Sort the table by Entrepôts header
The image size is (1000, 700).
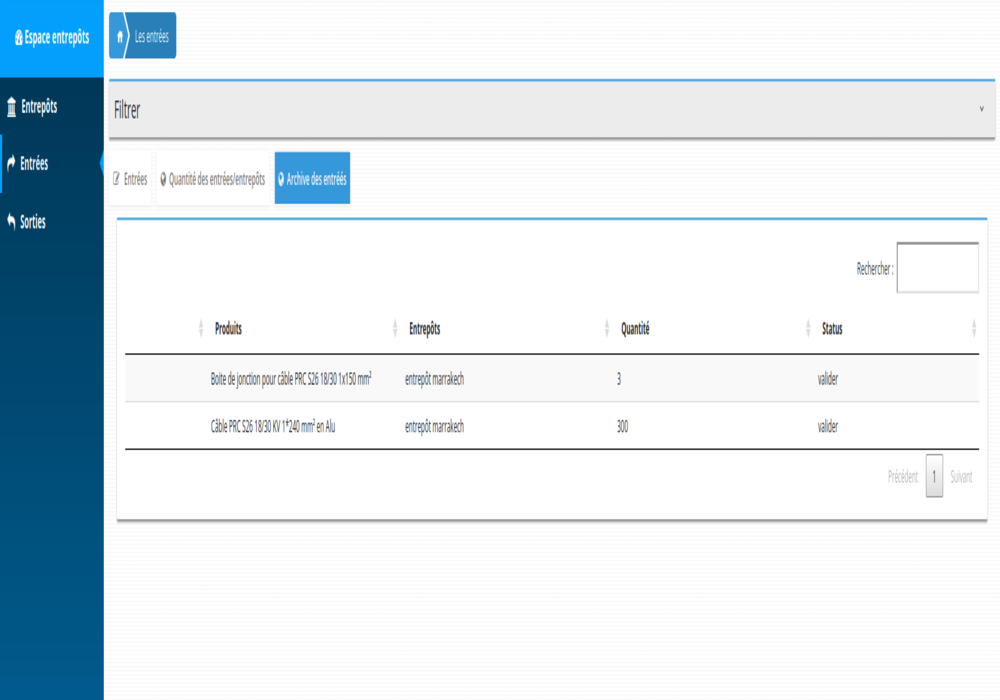[425, 329]
